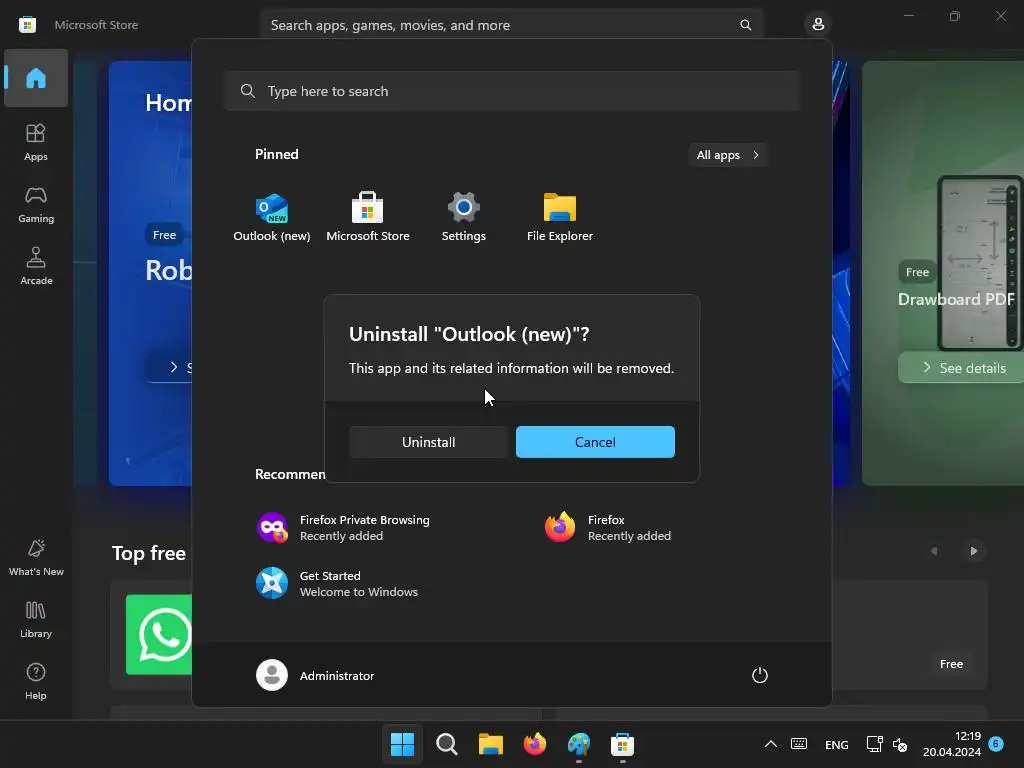The image size is (1024, 768).
Task: Open Help in Microsoft Store sidebar
Action: pos(36,681)
